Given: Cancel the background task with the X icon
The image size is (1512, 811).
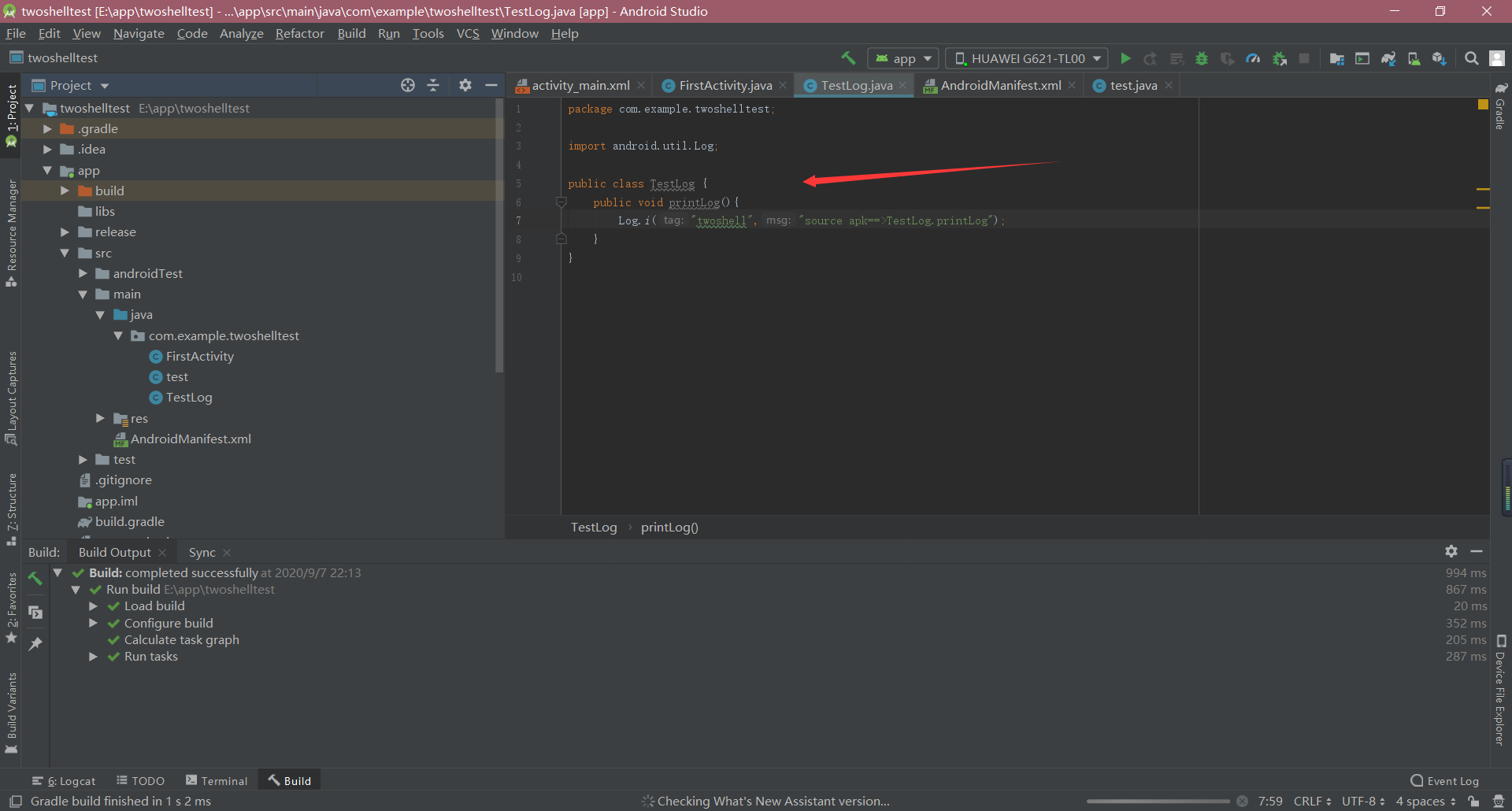Looking at the screenshot, I should [x=1242, y=802].
